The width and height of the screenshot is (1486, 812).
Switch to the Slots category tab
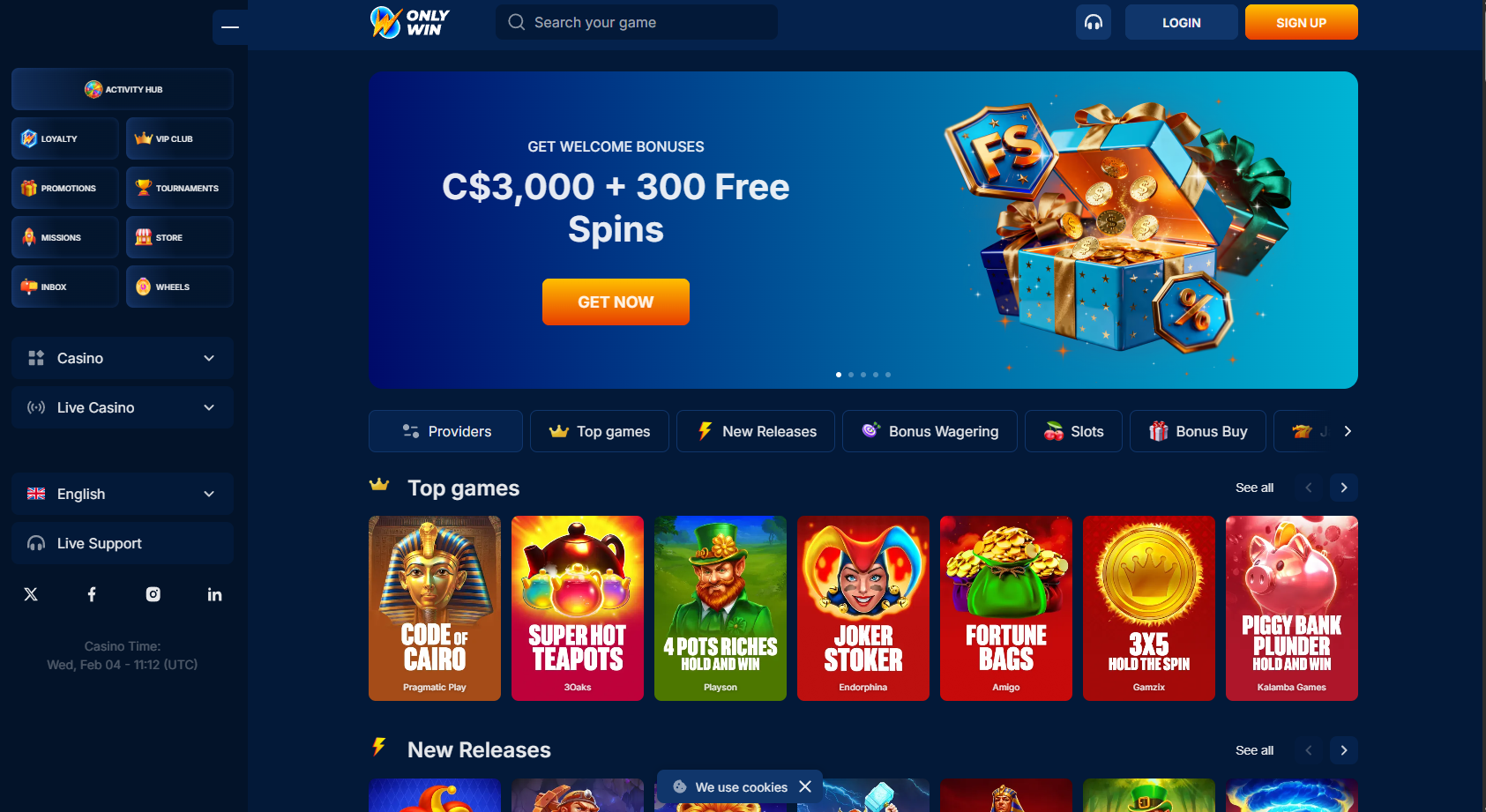tap(1073, 431)
